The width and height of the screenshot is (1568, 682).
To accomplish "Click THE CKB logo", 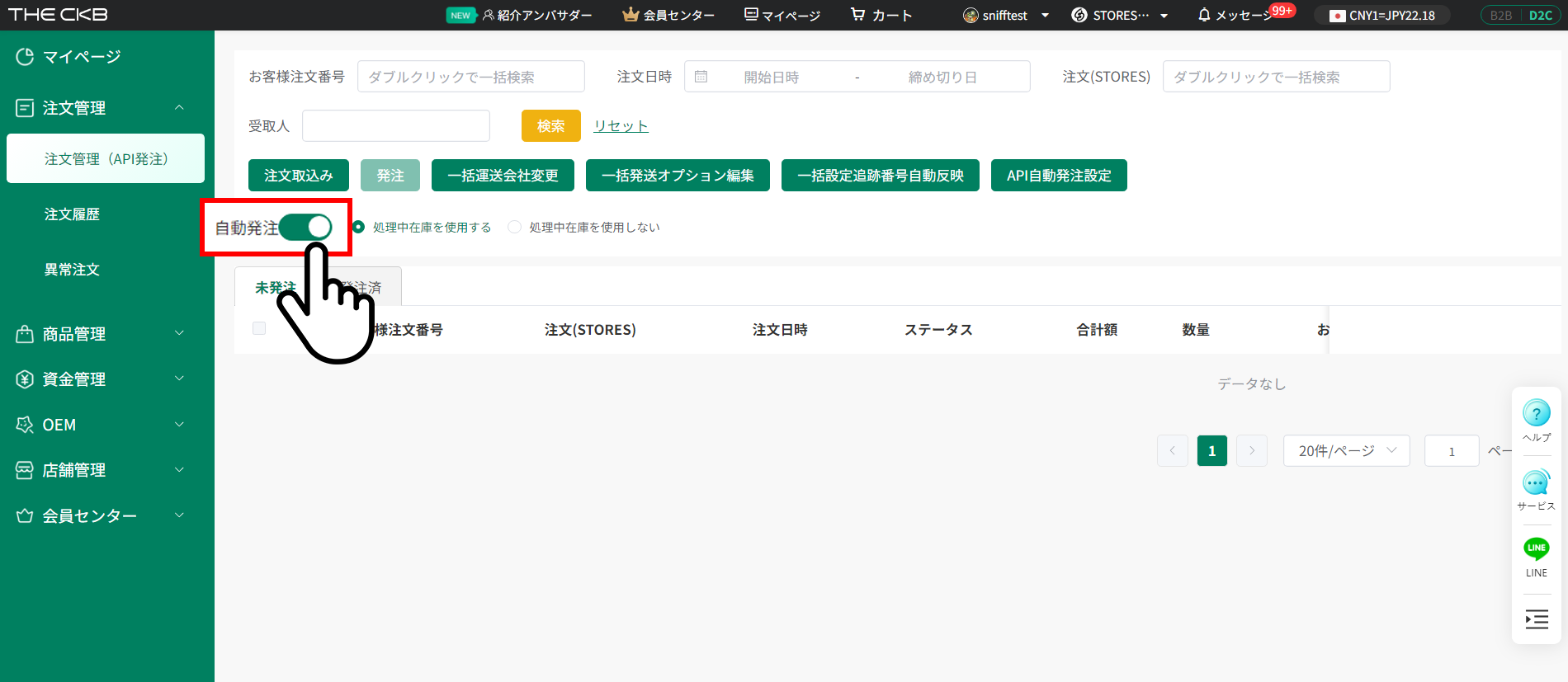I will [58, 15].
